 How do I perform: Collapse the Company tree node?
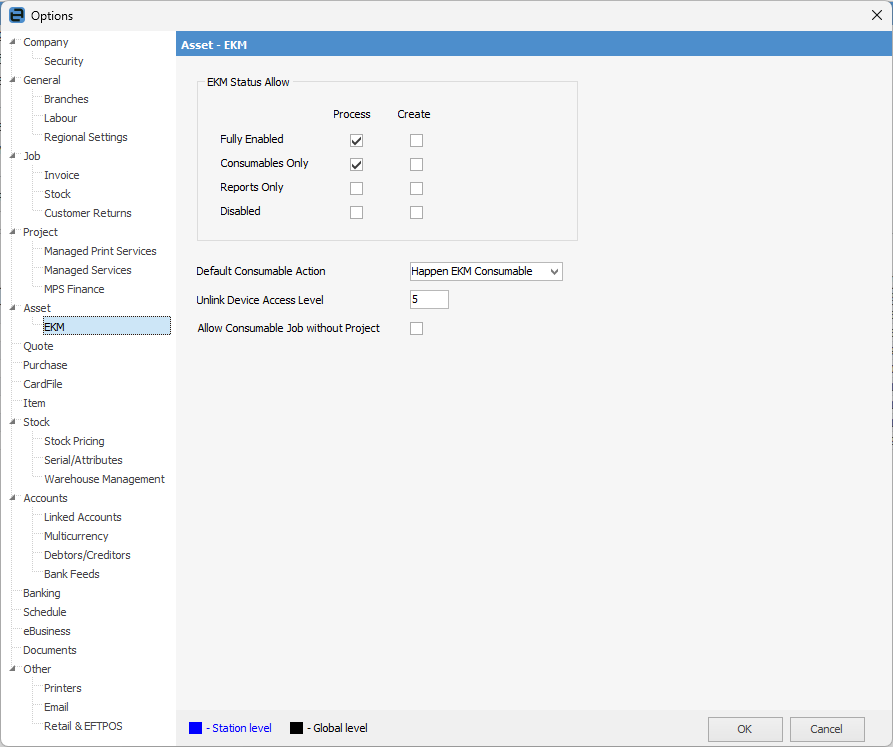(13, 42)
